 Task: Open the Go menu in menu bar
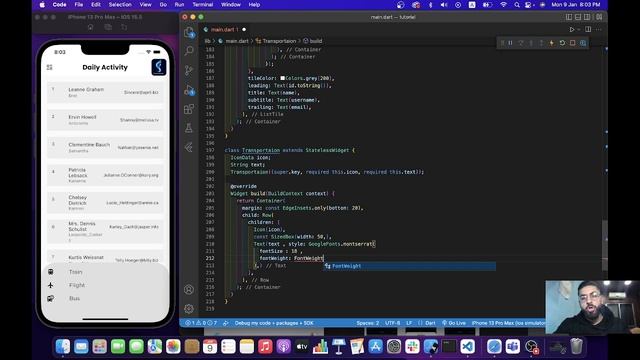tap(163, 4)
